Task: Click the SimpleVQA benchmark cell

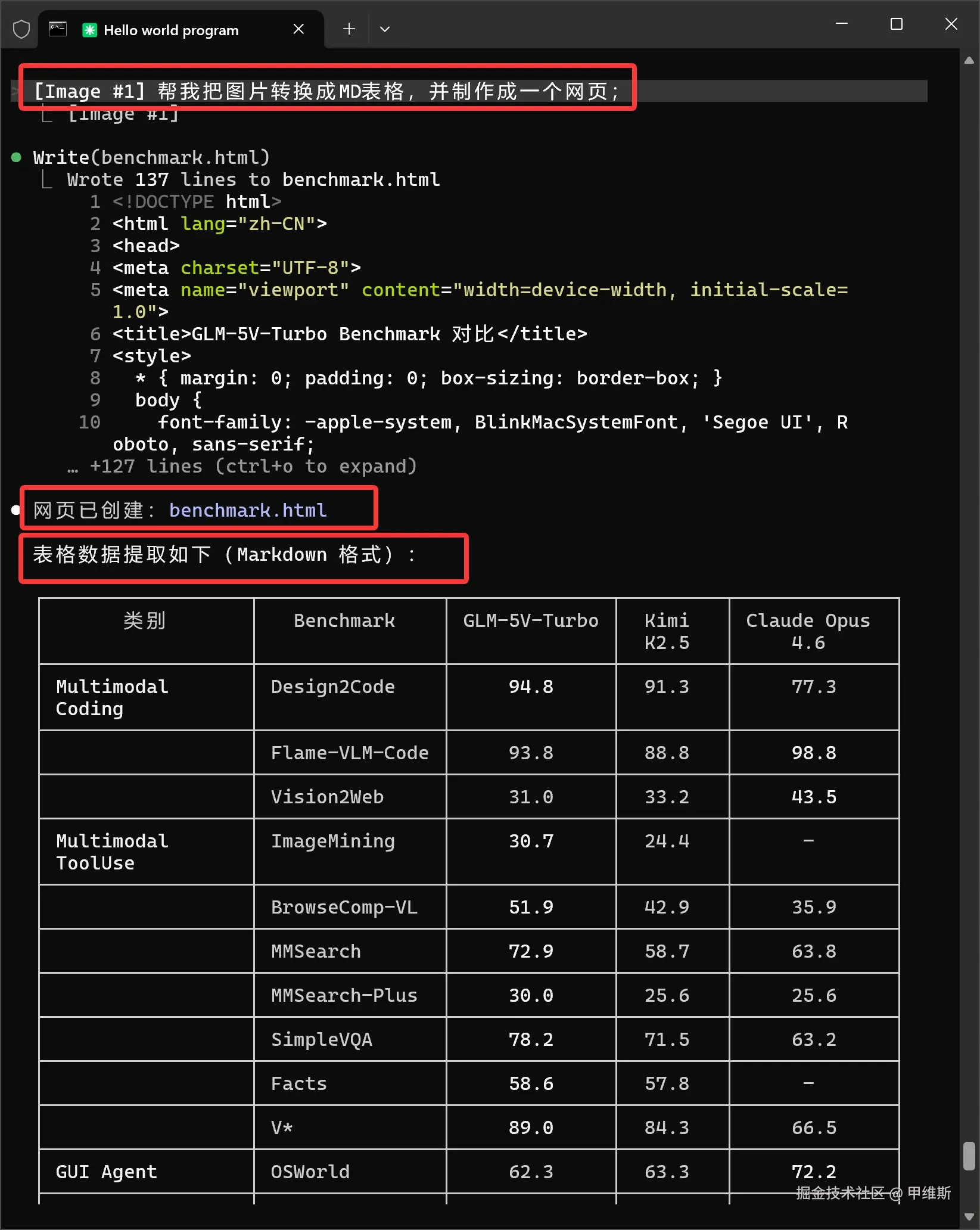Action: [350, 1039]
